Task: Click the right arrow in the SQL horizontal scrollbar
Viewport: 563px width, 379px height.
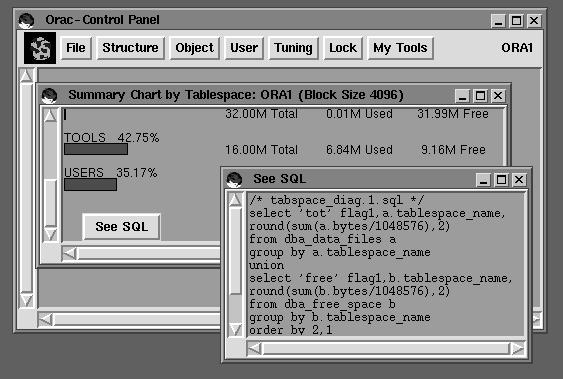Action: [518, 348]
